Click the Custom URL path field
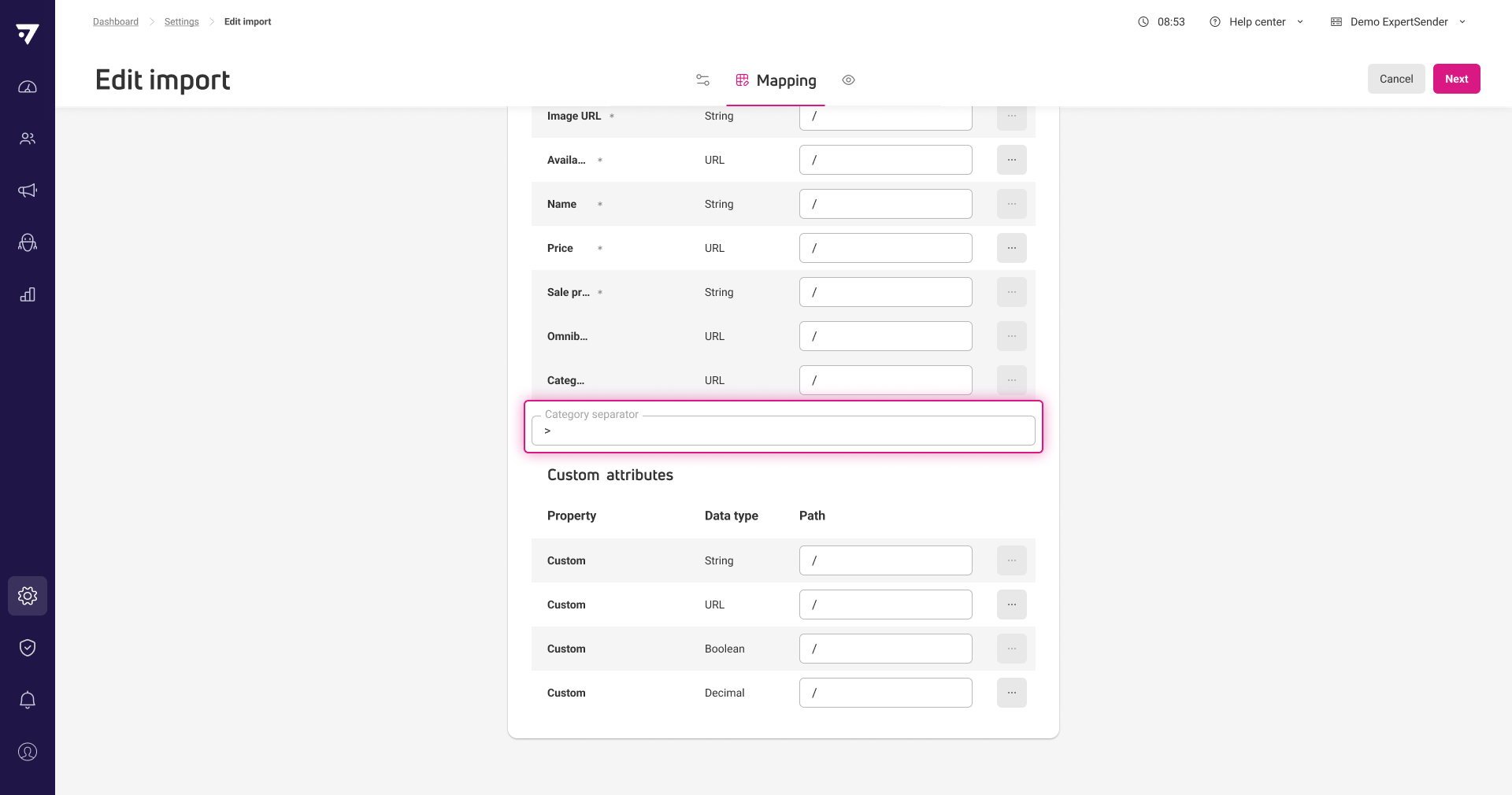 (x=886, y=605)
